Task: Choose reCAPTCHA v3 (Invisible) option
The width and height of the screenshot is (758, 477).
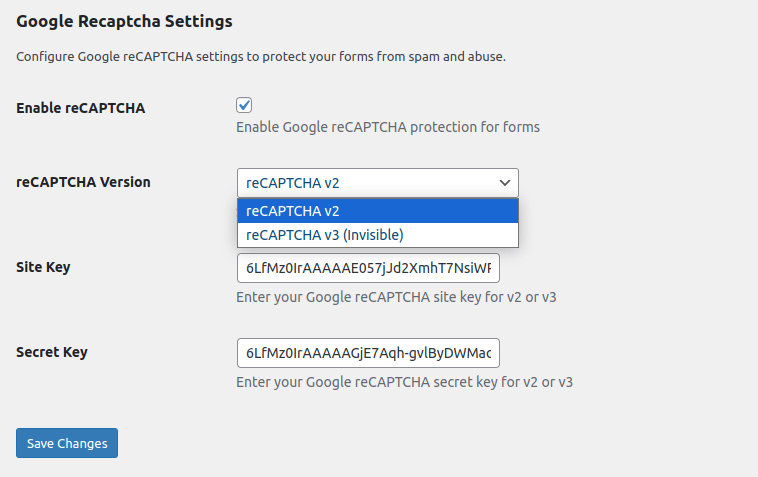Action: (378, 235)
